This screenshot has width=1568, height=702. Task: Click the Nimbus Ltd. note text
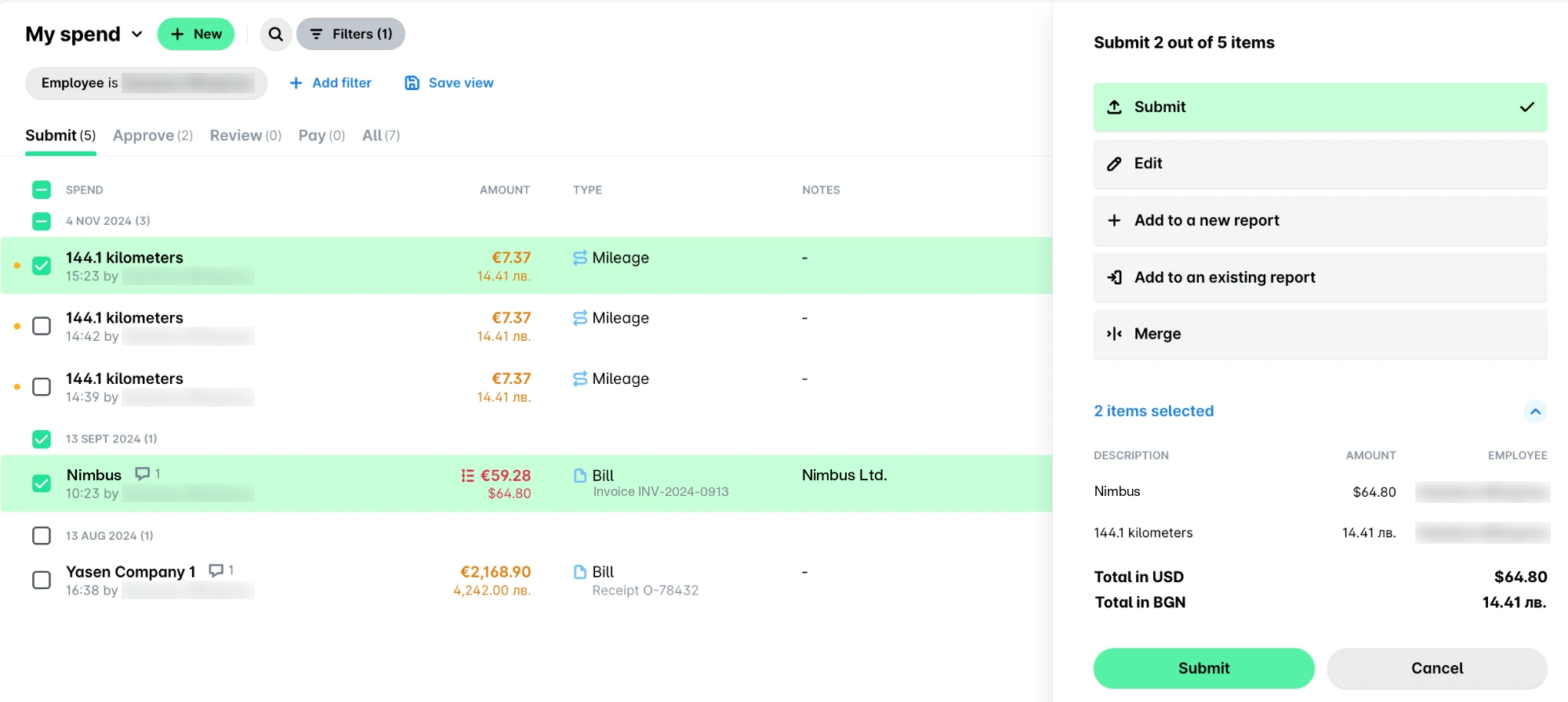pos(844,476)
